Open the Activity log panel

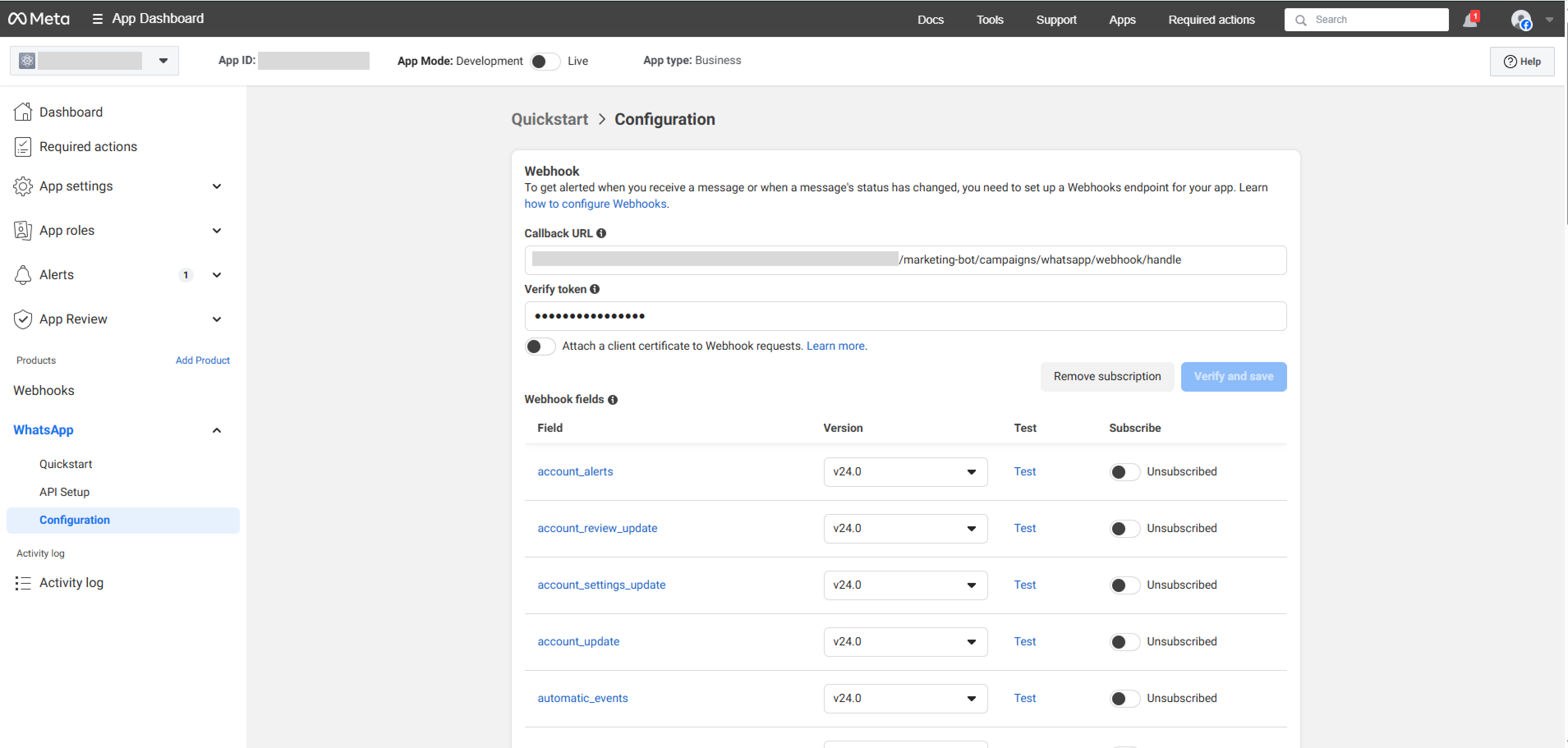71,583
